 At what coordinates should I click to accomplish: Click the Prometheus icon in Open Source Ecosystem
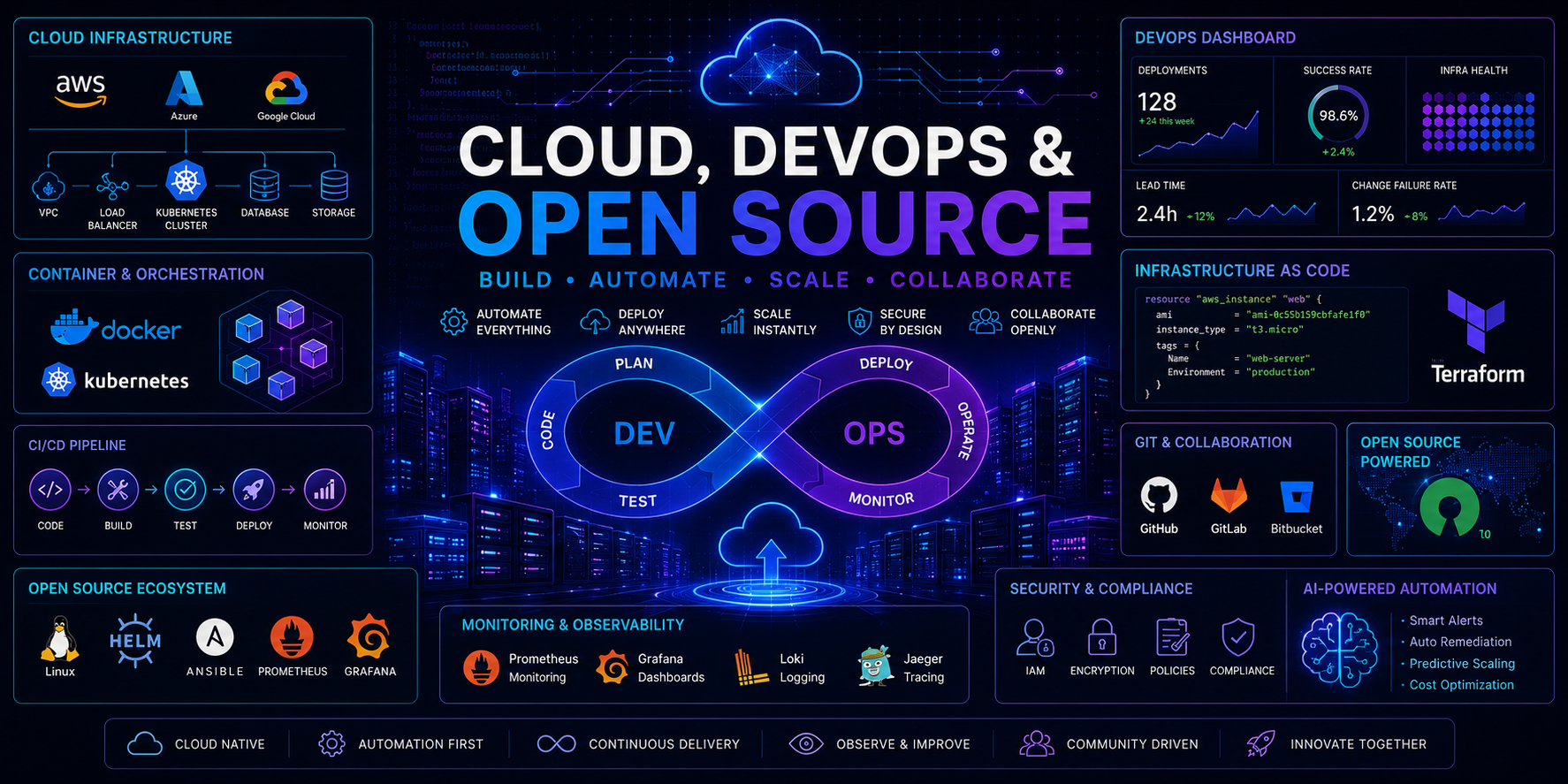coord(292,636)
